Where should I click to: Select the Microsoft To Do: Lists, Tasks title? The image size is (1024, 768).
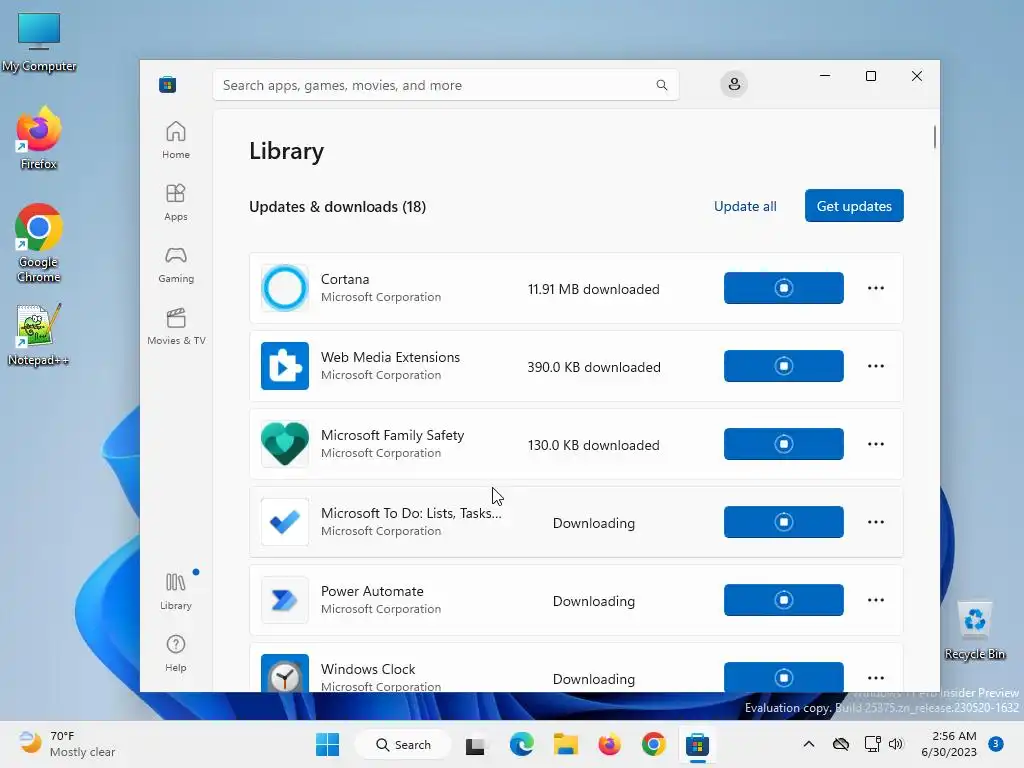click(411, 513)
